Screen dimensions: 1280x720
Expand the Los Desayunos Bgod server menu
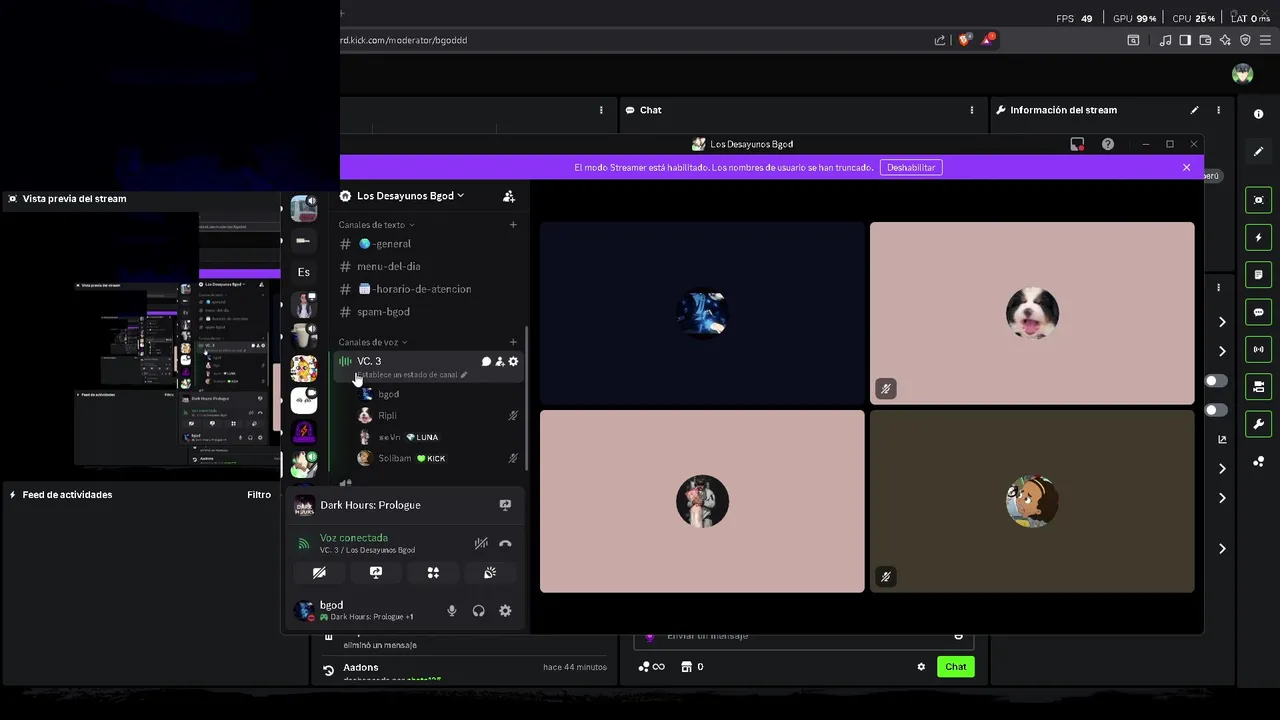coord(410,196)
